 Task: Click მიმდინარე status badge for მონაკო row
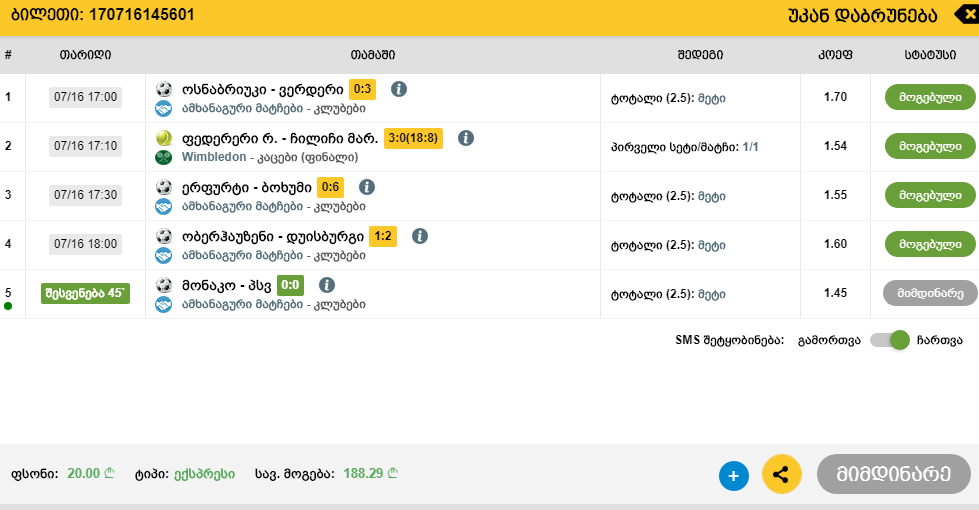click(930, 293)
